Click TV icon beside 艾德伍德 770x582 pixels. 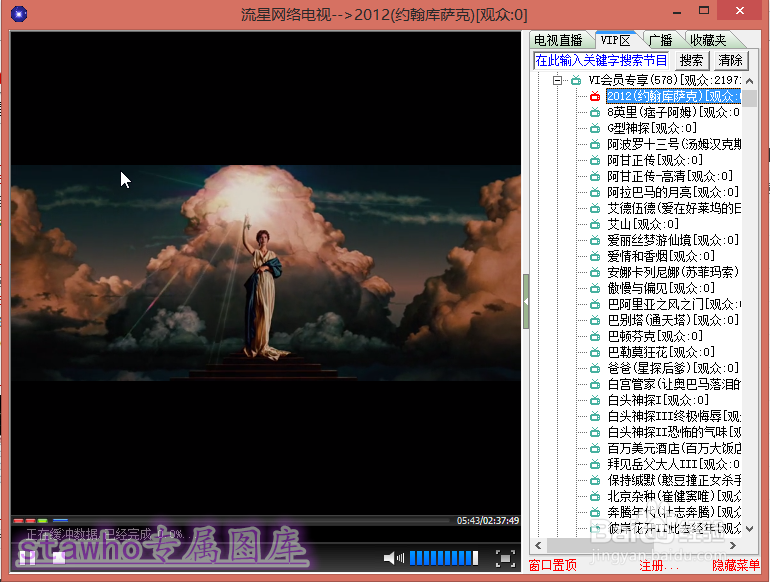tap(595, 208)
